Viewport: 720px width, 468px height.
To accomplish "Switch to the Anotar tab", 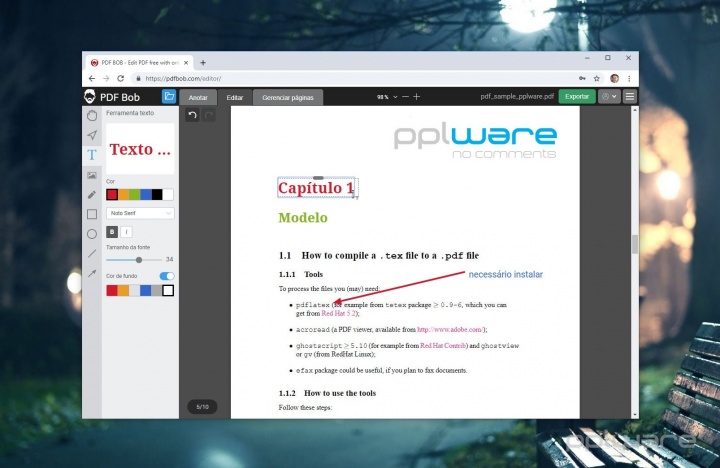I will [x=198, y=97].
